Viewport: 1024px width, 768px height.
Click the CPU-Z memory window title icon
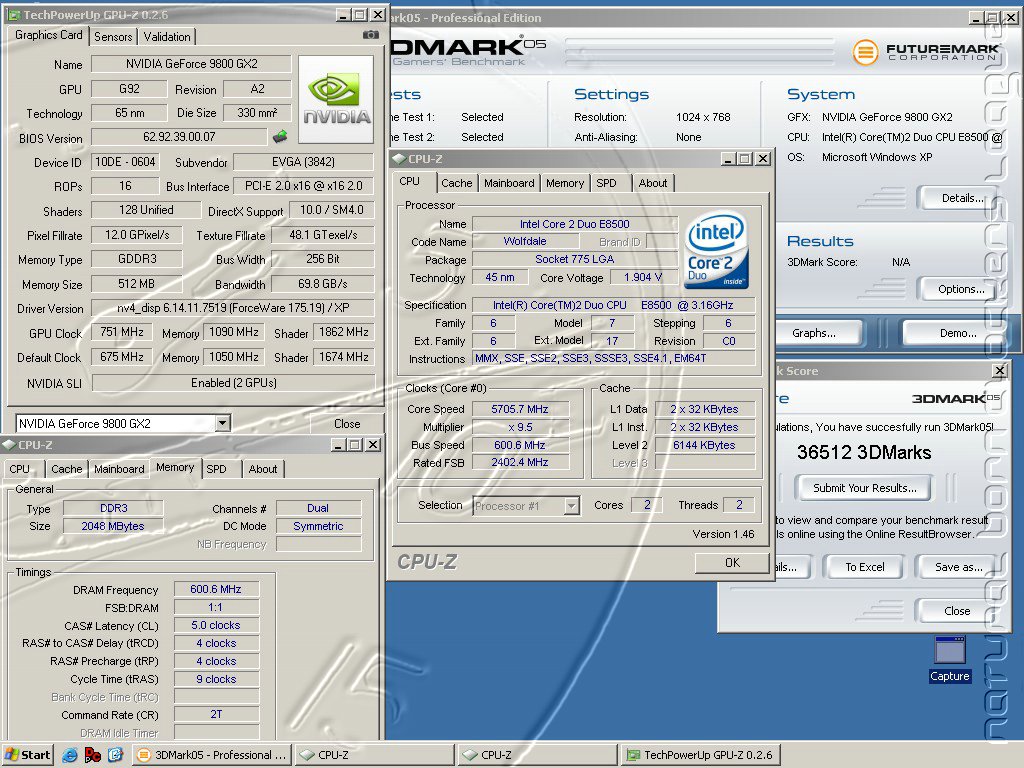(x=9, y=445)
